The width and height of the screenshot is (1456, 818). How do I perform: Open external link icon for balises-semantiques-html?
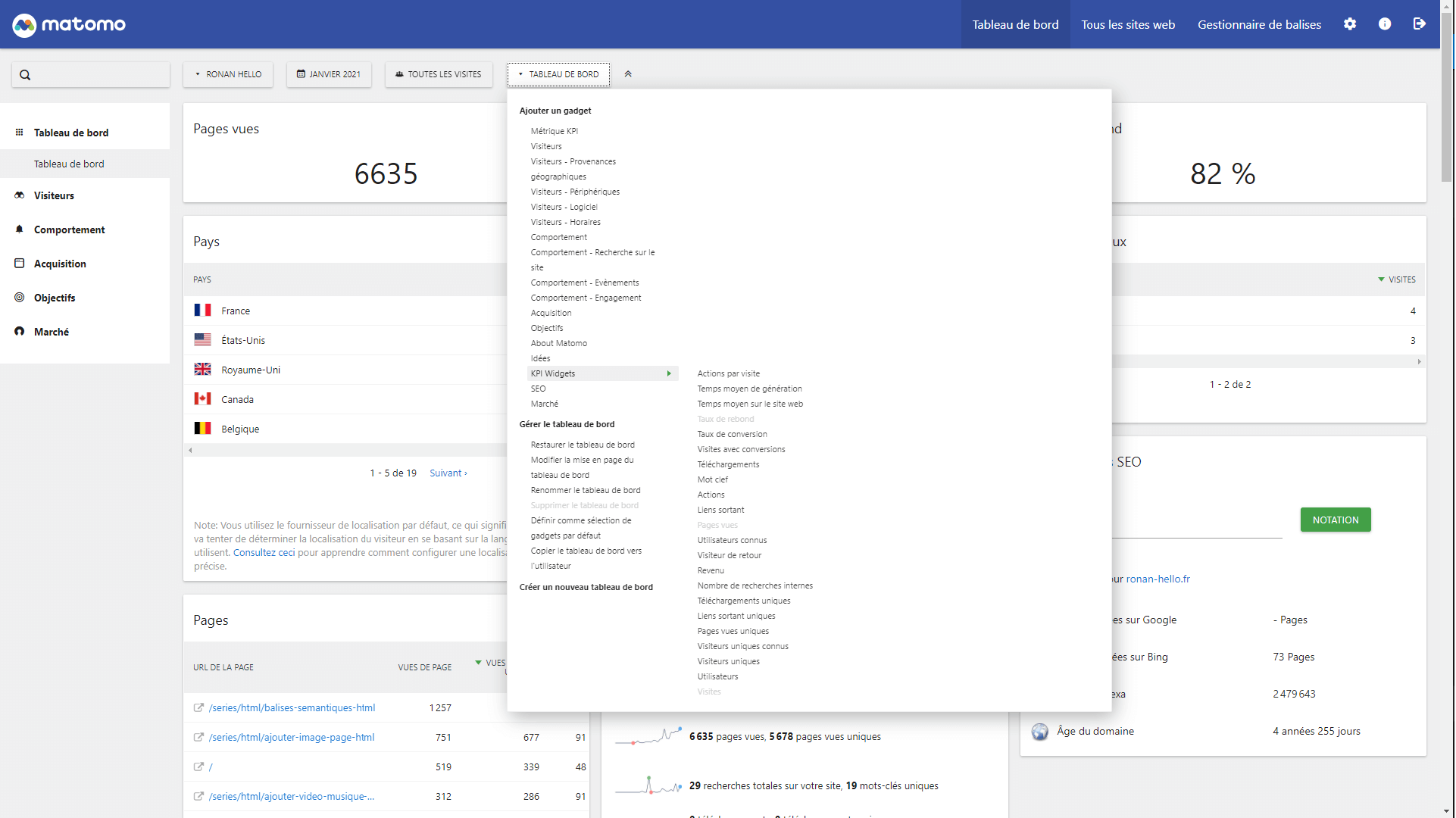click(x=198, y=708)
